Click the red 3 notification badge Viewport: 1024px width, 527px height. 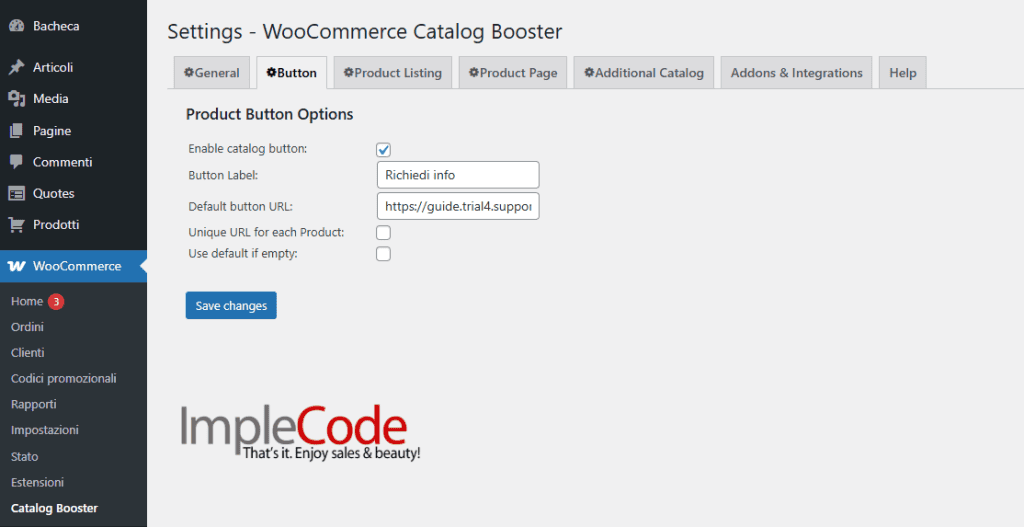(x=56, y=302)
